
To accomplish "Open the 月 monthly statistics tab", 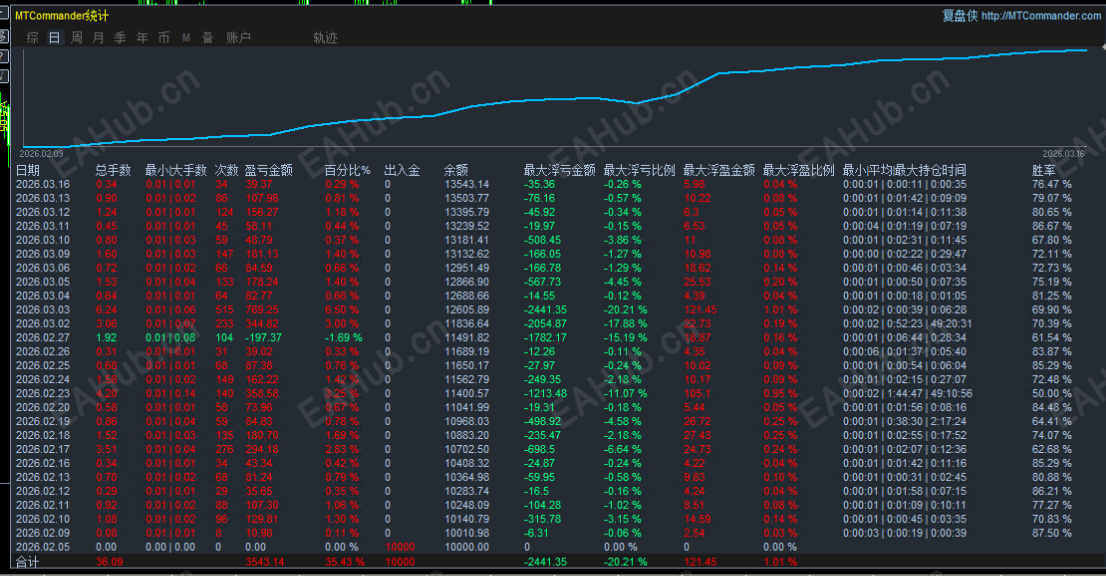I will tap(98, 37).
